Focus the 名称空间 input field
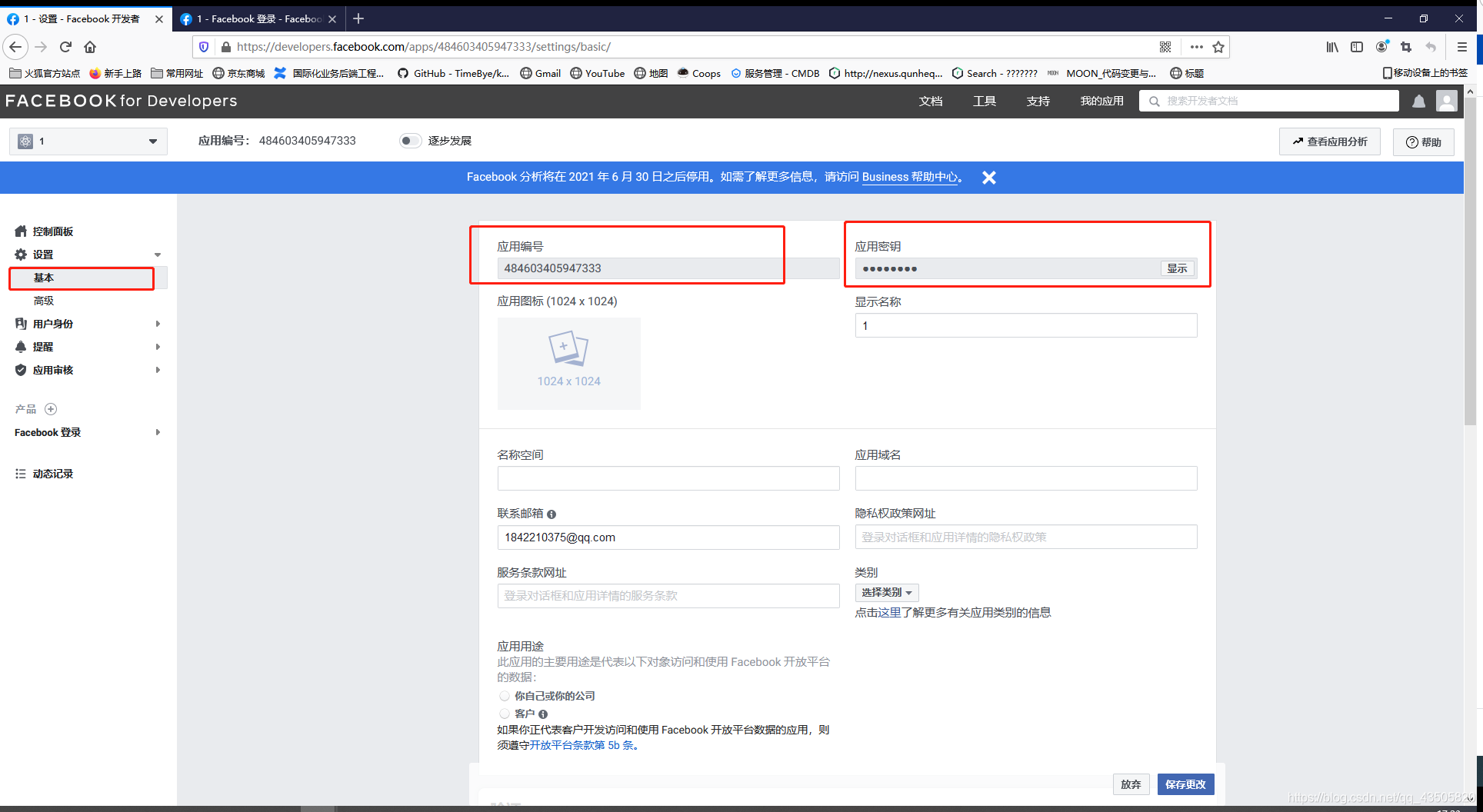Screen dimensions: 1483x812 [x=668, y=478]
